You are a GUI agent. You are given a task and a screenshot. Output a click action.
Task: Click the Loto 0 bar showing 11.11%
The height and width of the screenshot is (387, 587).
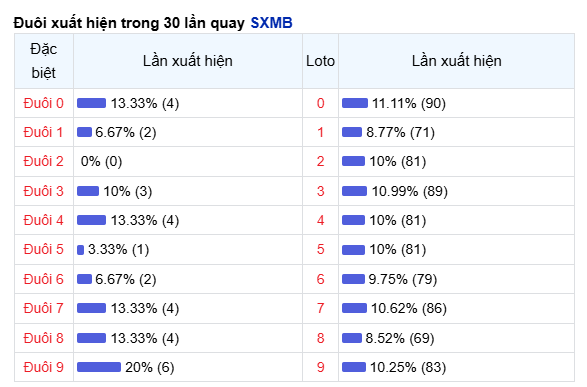tap(355, 103)
